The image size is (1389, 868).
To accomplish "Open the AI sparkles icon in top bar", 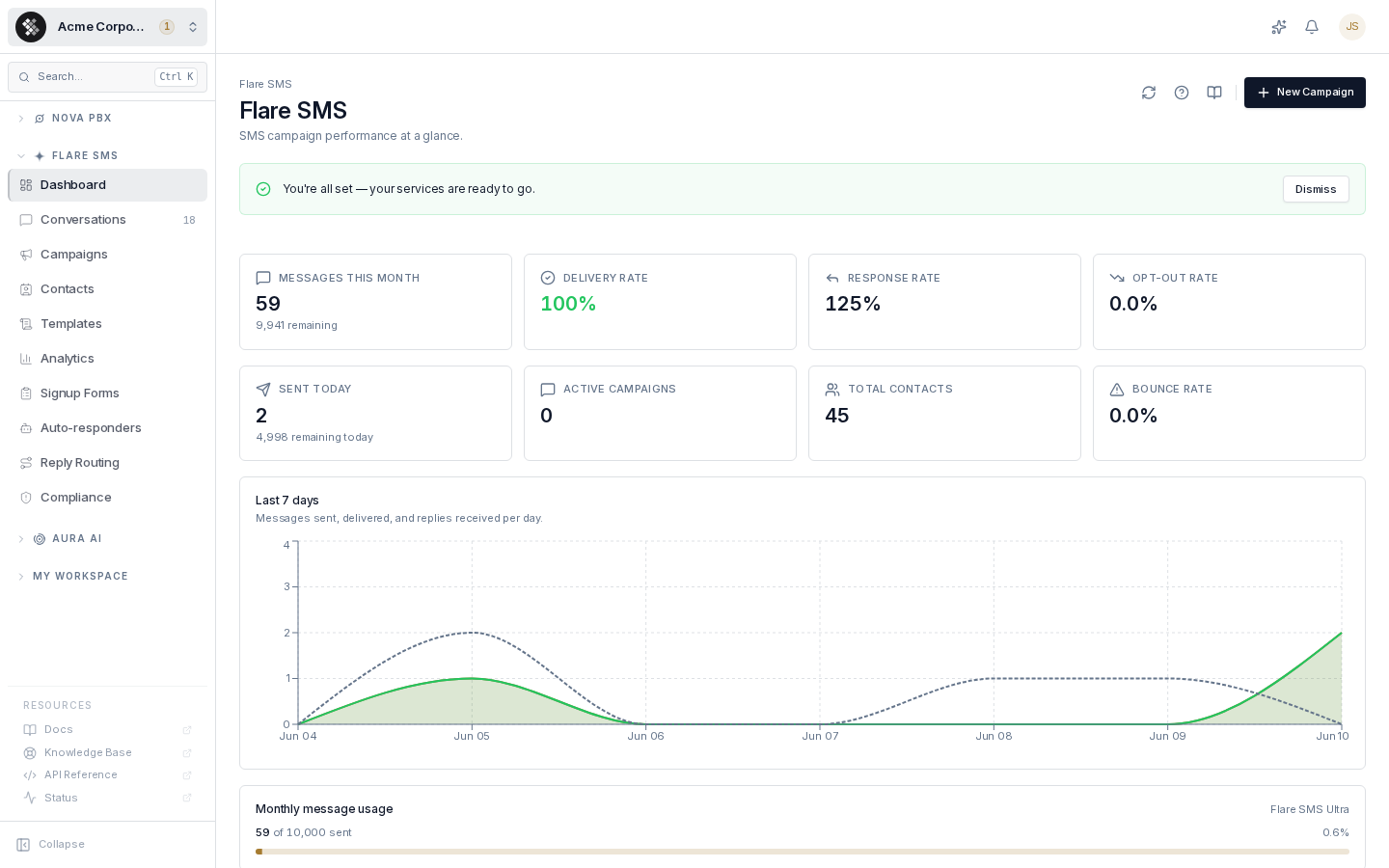I will [1279, 27].
